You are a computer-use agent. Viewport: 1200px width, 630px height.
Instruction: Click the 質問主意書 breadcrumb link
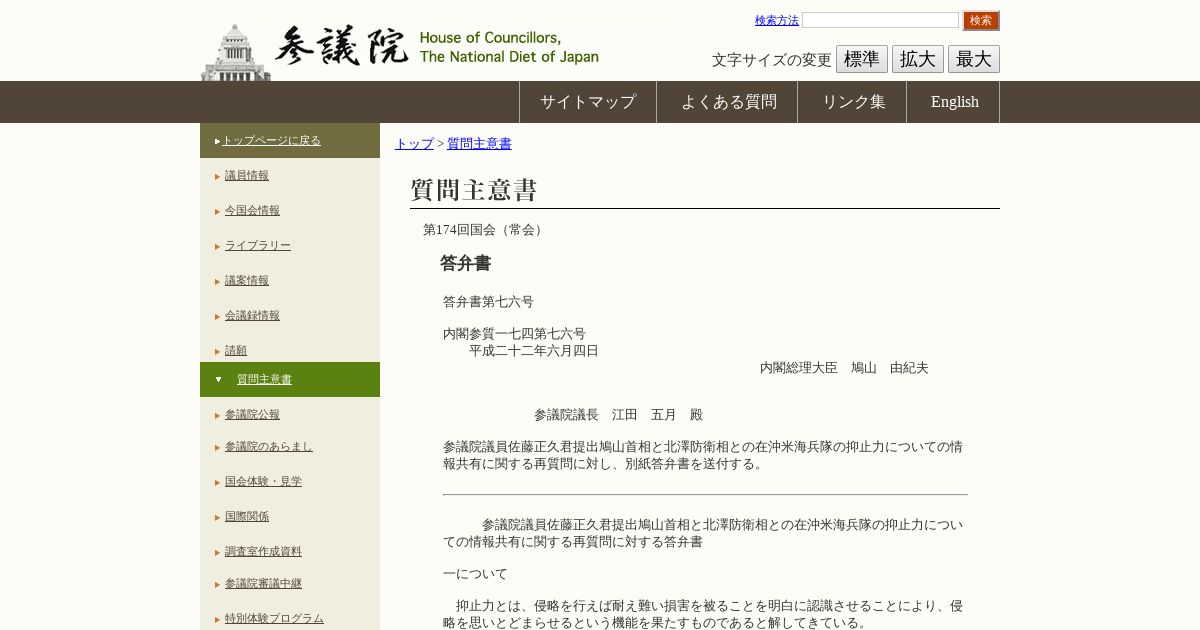tap(479, 144)
